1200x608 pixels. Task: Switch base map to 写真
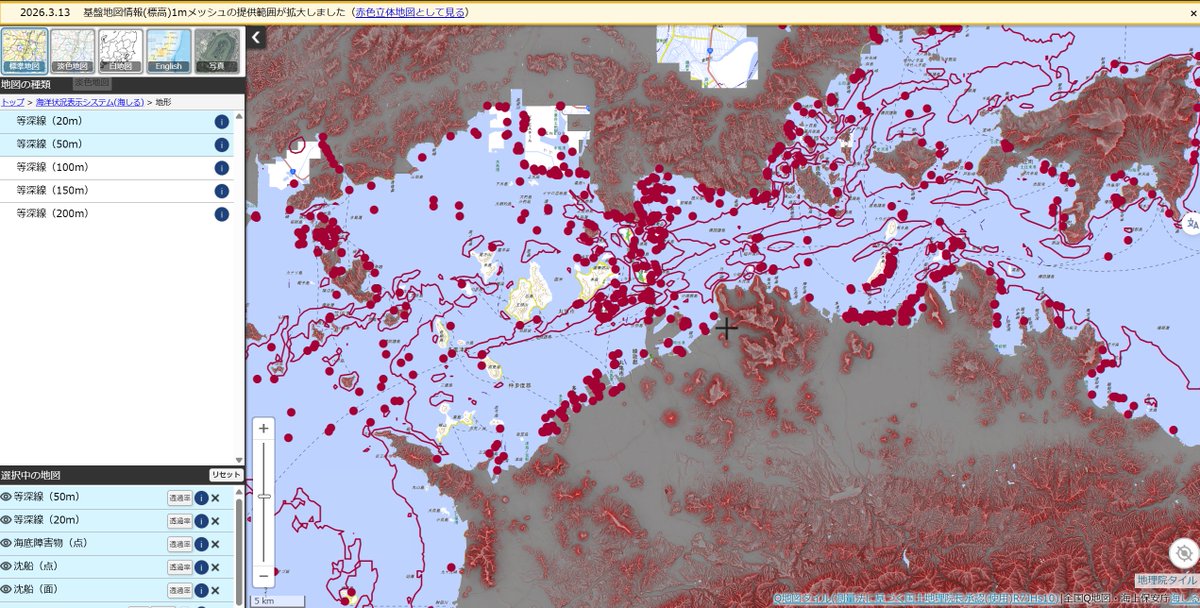tap(217, 50)
